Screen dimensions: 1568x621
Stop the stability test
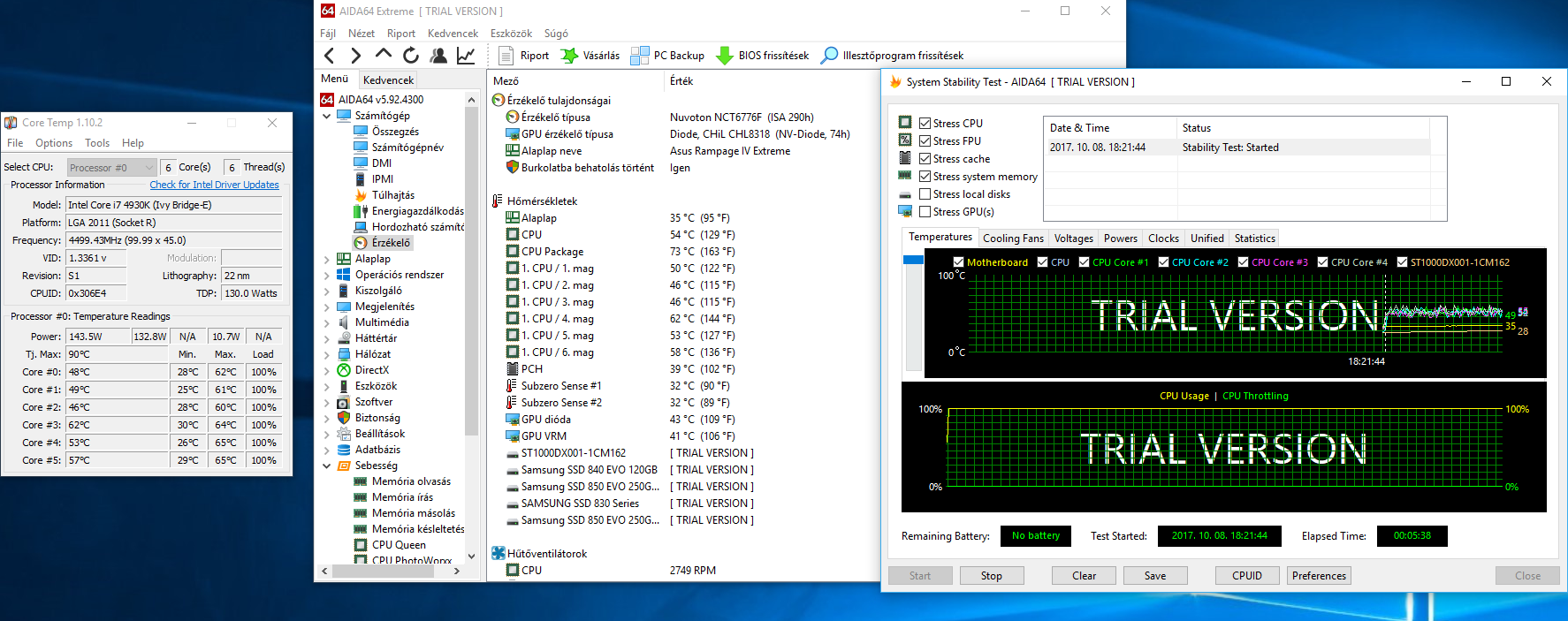tap(992, 576)
